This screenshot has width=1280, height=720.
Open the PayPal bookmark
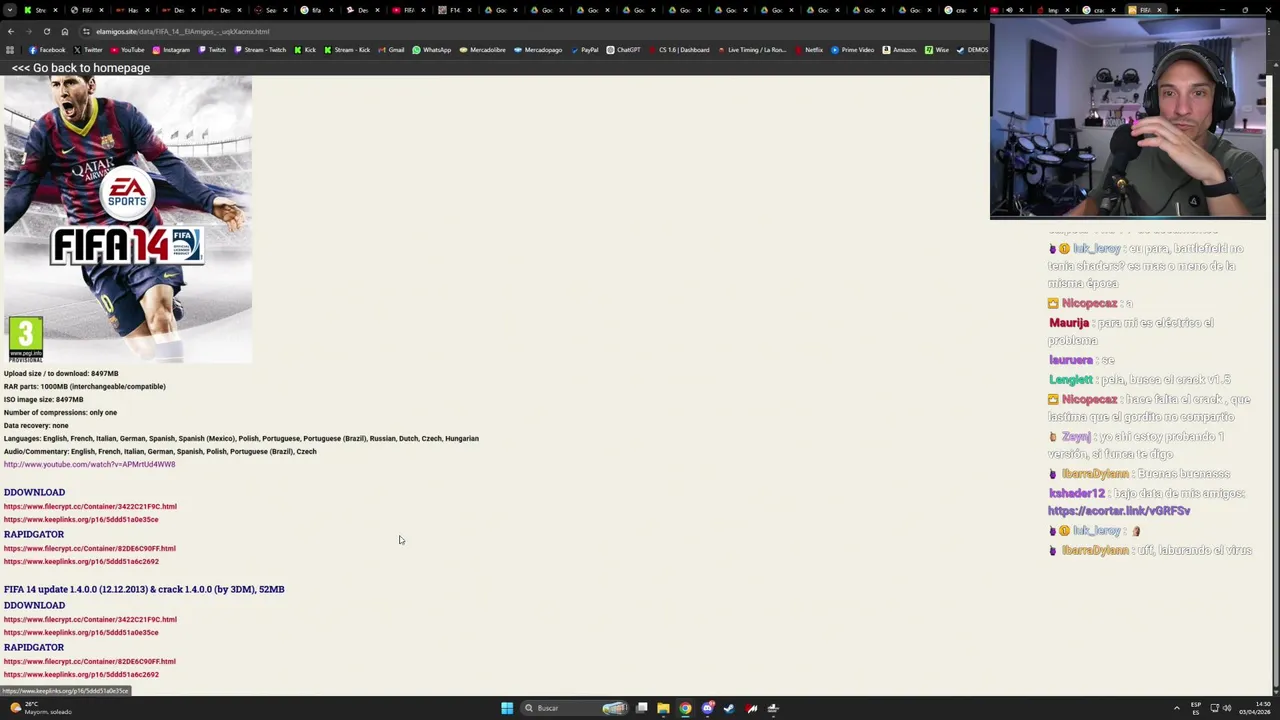click(x=584, y=50)
